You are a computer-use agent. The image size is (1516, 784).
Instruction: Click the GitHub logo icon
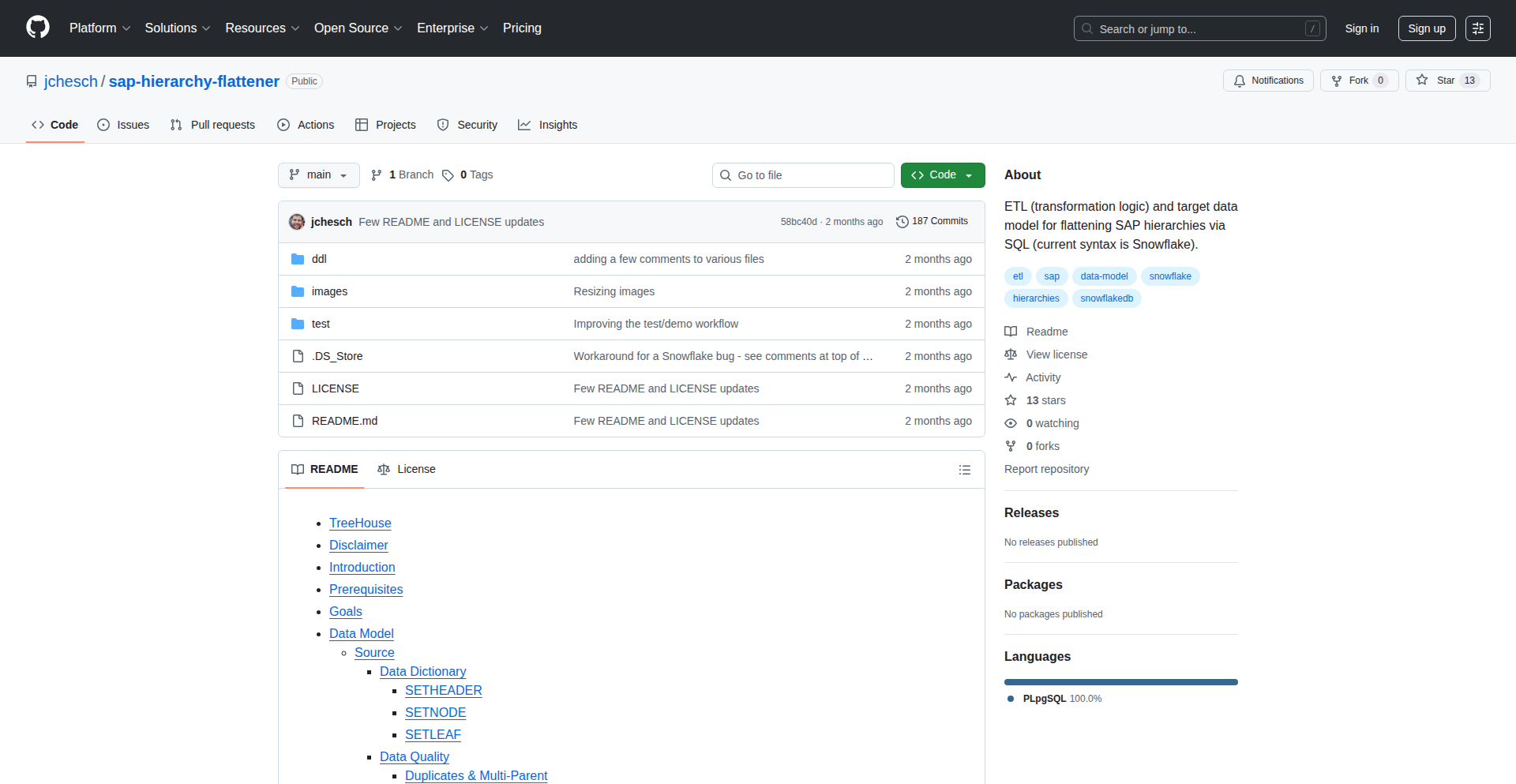coord(38,28)
